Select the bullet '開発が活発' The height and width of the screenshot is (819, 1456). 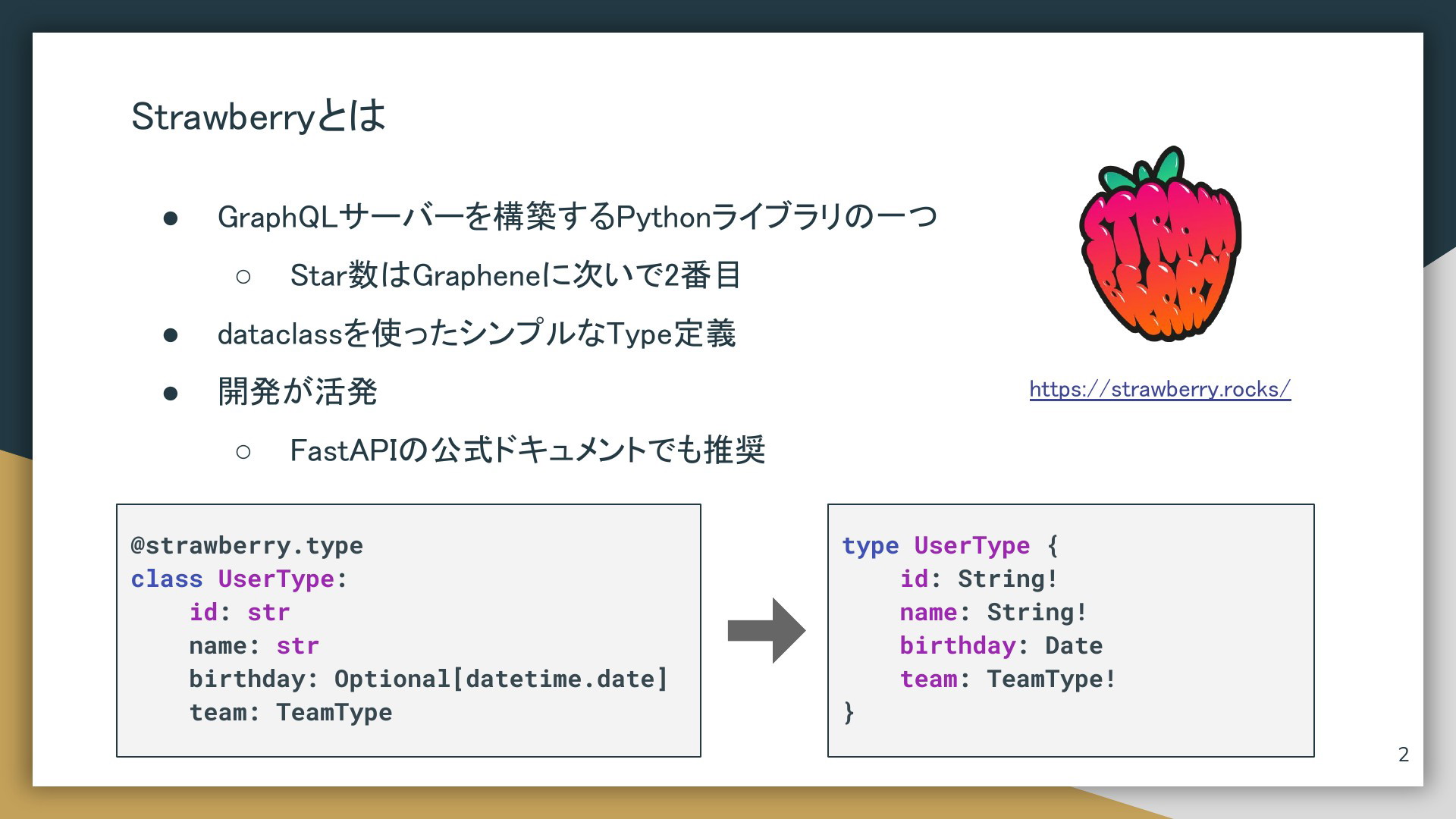pyautogui.click(x=297, y=392)
